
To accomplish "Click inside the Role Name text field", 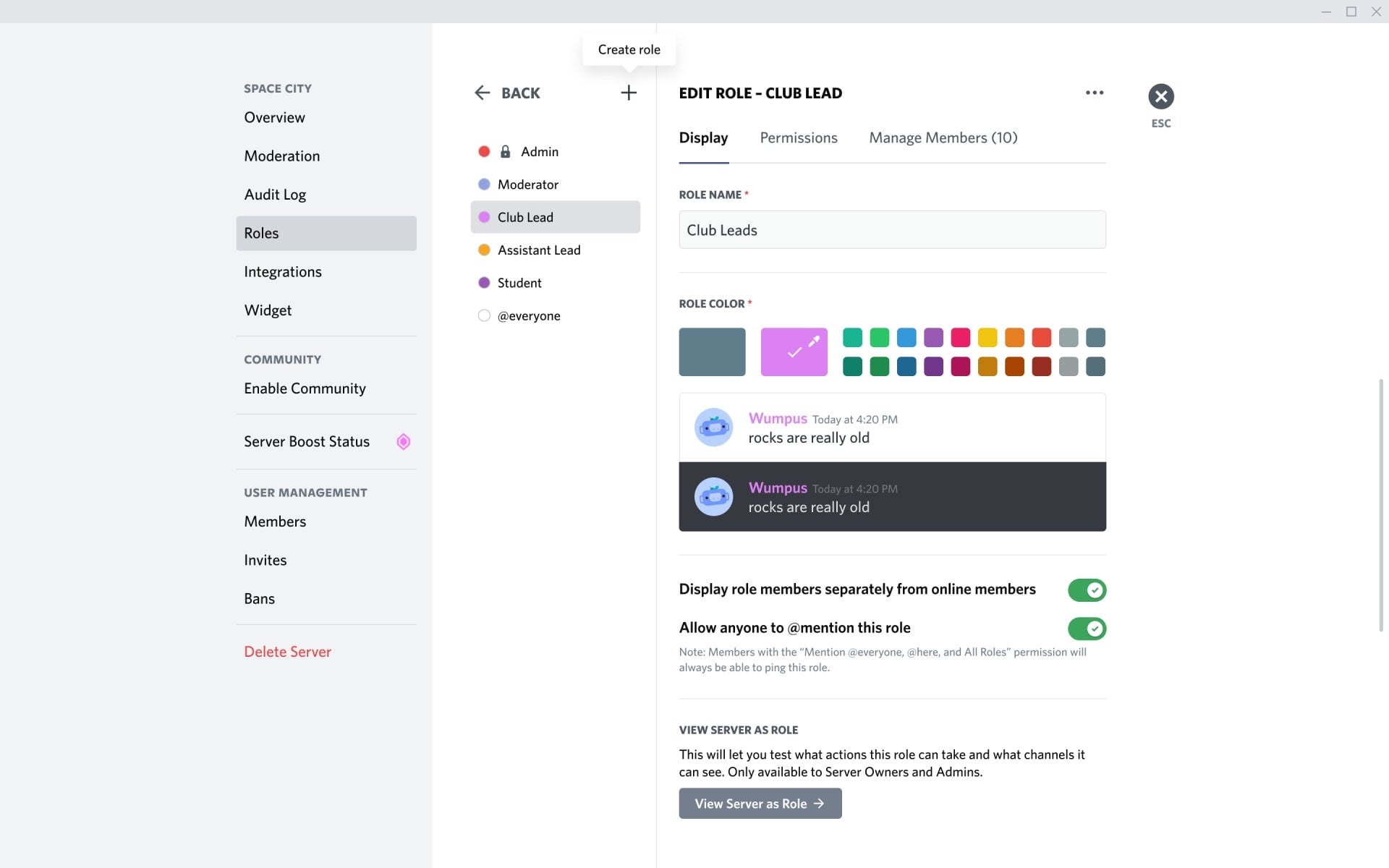I will [x=891, y=229].
